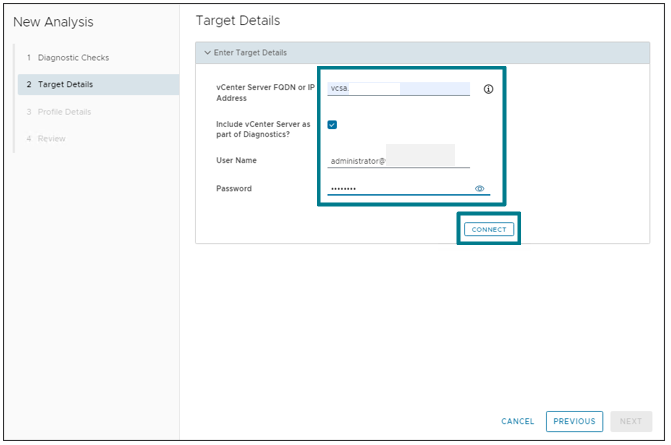The image size is (671, 445).
Task: Go to Diagnostic Checks step
Action: point(73,58)
